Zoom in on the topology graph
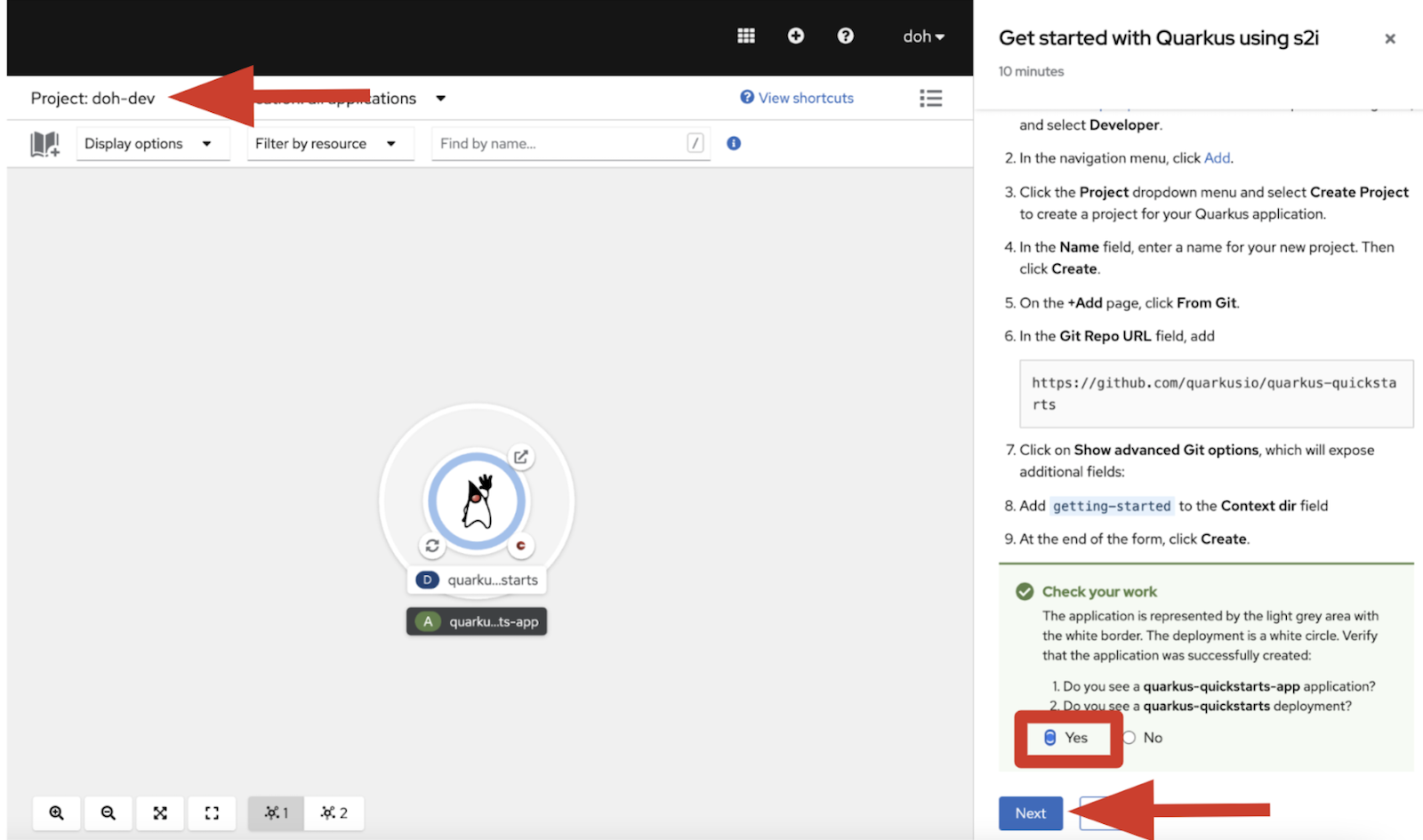1423x840 pixels. [57, 812]
